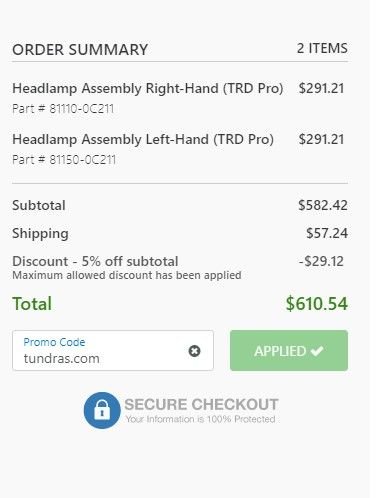Image resolution: width=381 pixels, height=498 pixels.
Task: Select the Headlamp Assembly Right-Hand item
Action: click(147, 88)
